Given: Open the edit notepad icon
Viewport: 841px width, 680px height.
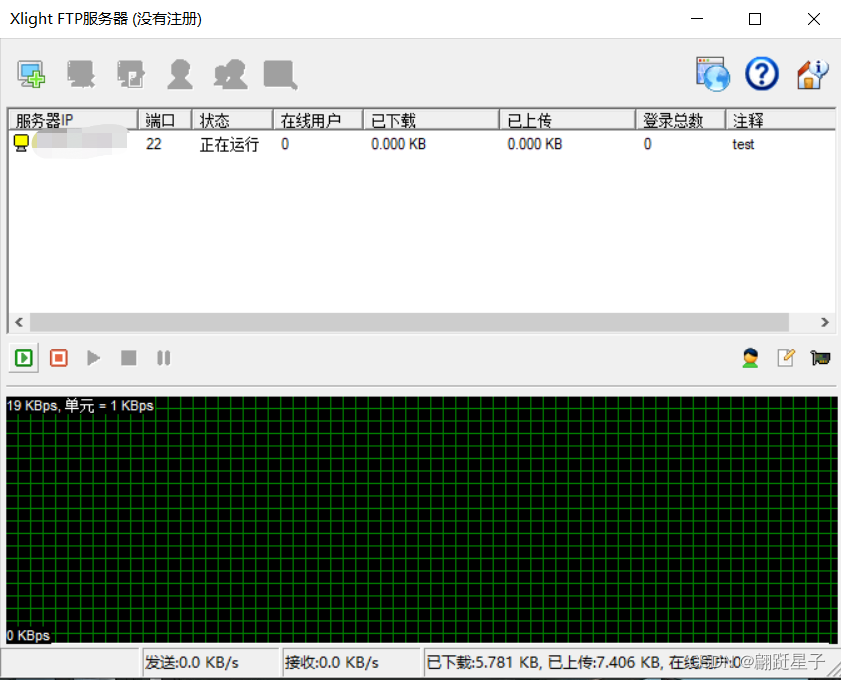Looking at the screenshot, I should pyautogui.click(x=786, y=358).
